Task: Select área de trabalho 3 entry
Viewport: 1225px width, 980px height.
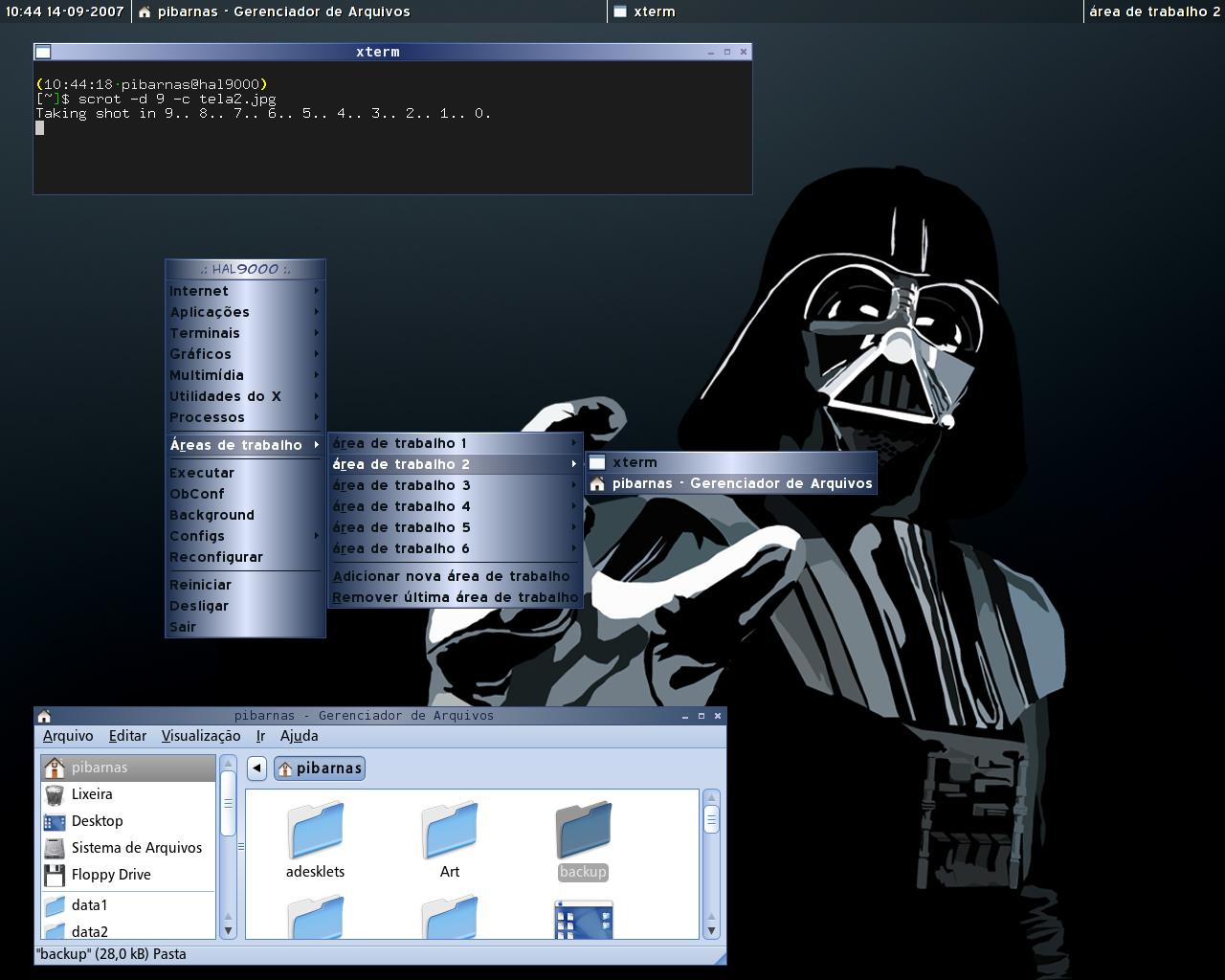Action: click(x=456, y=485)
